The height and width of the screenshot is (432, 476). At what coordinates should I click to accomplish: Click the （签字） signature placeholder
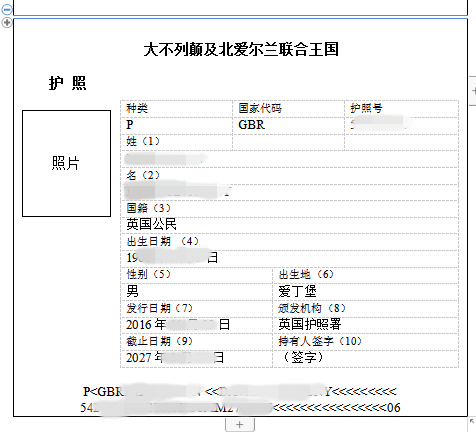(303, 357)
